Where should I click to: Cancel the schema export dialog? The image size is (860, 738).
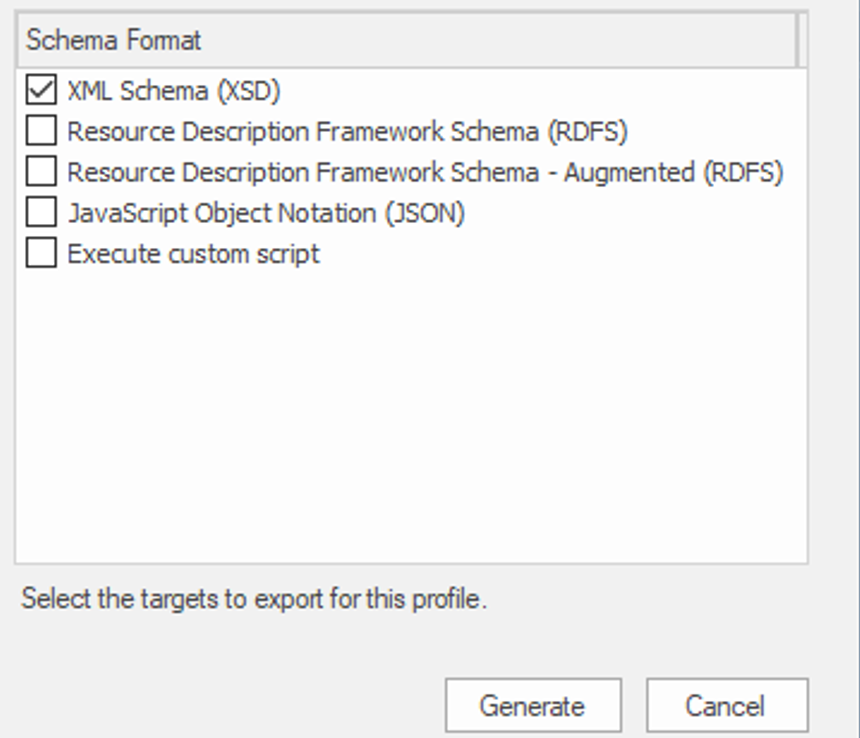point(726,706)
